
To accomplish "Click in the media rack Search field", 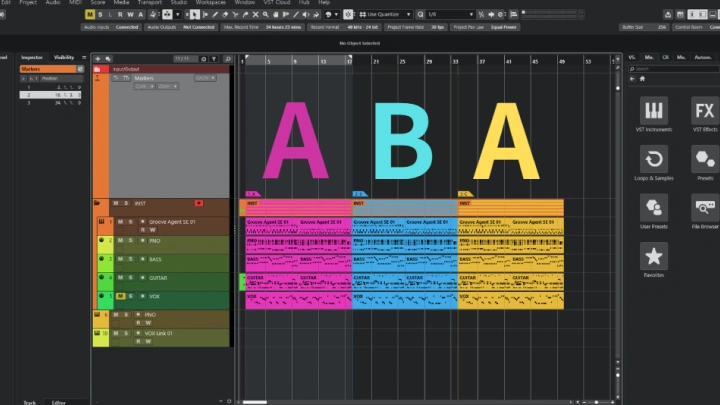I will click(x=674, y=69).
